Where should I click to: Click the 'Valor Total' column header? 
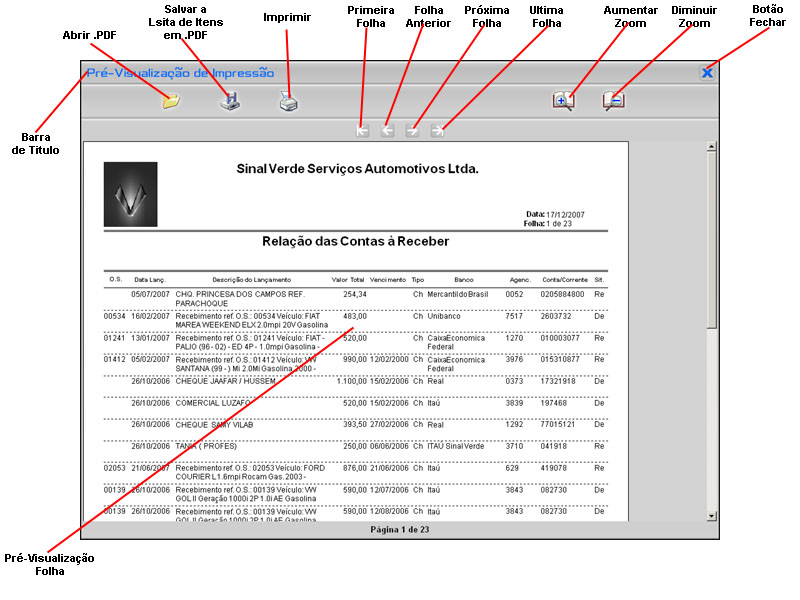[348, 280]
